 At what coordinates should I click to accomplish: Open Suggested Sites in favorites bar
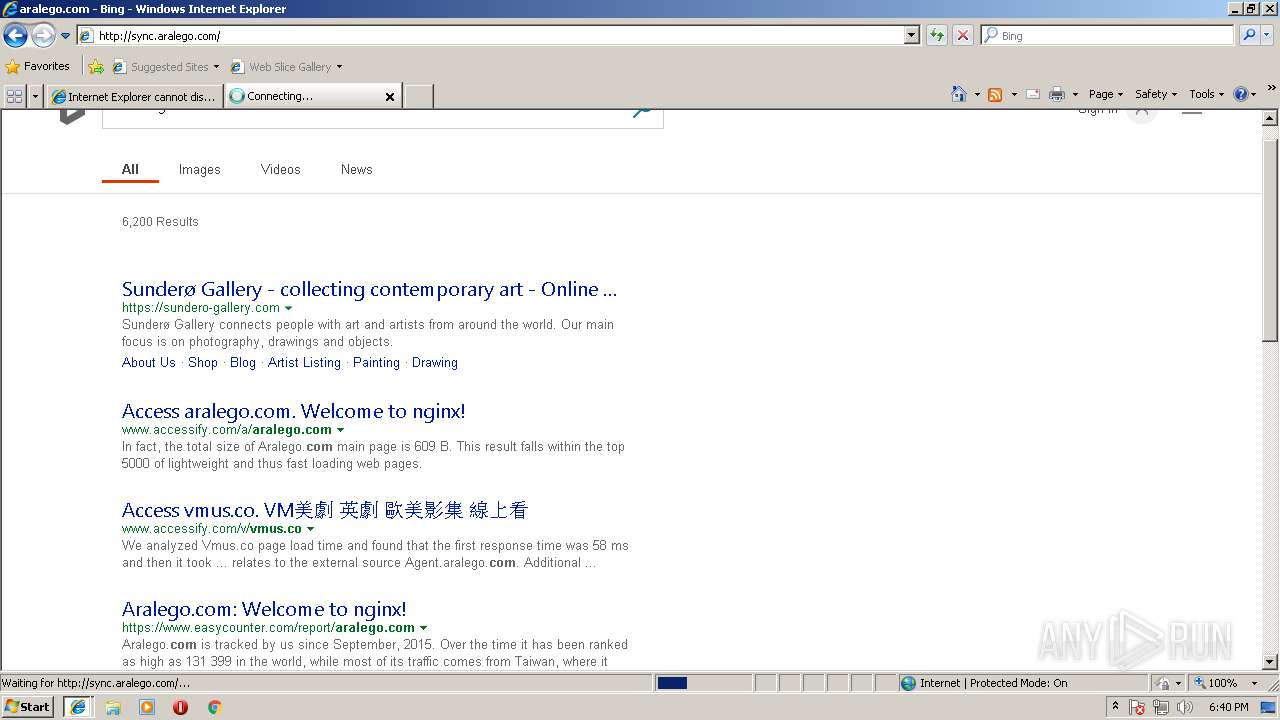tap(165, 67)
